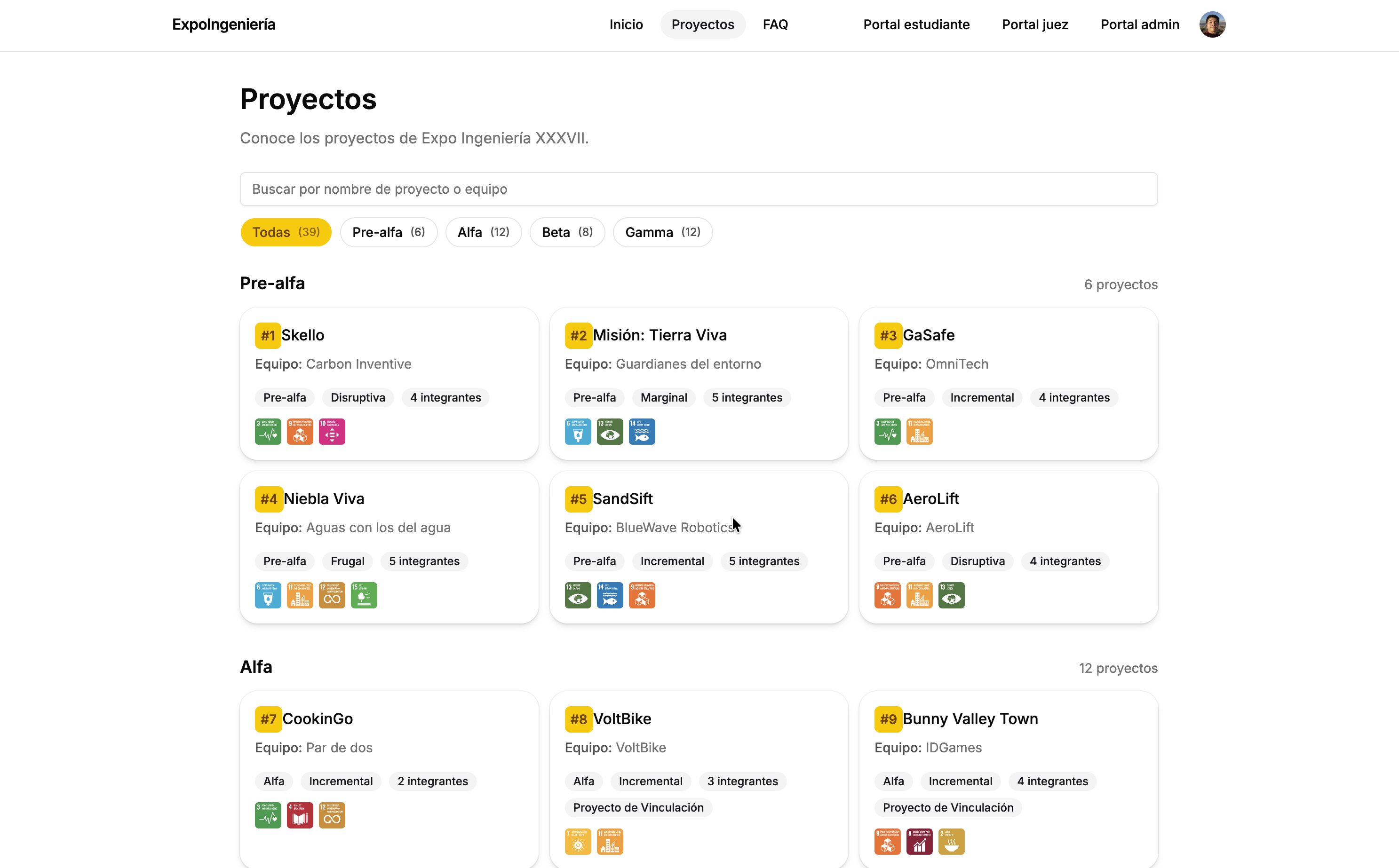The width and height of the screenshot is (1399, 868).
Task: Click SDG 12 consumption icon on CookinGo card
Action: [332, 815]
